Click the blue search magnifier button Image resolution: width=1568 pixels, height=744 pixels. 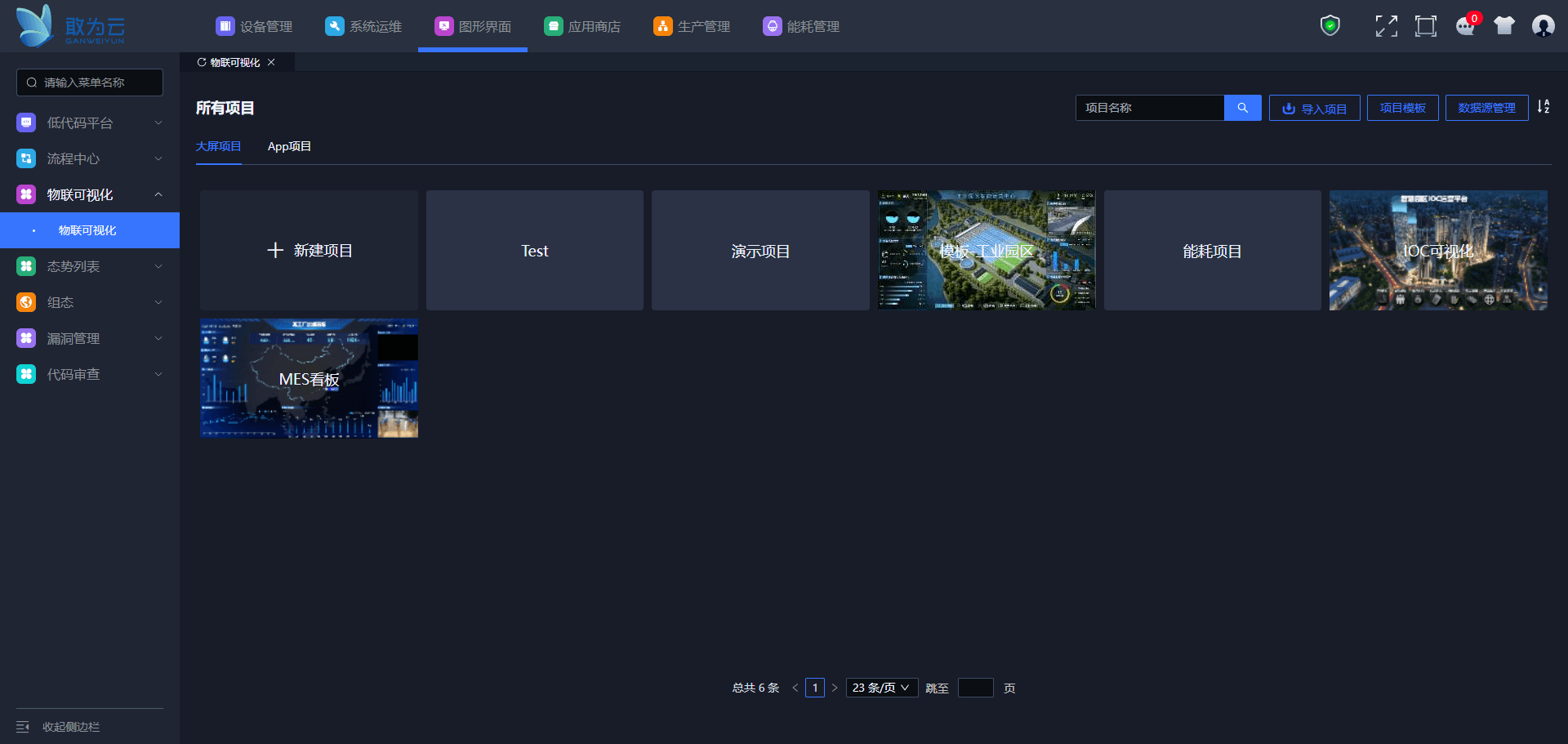1243,108
